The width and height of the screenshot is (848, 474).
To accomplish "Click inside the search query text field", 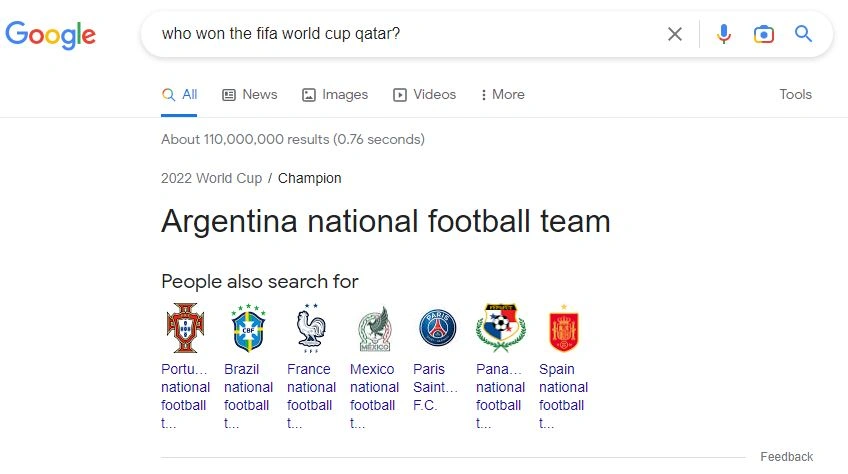I will click(400, 35).
